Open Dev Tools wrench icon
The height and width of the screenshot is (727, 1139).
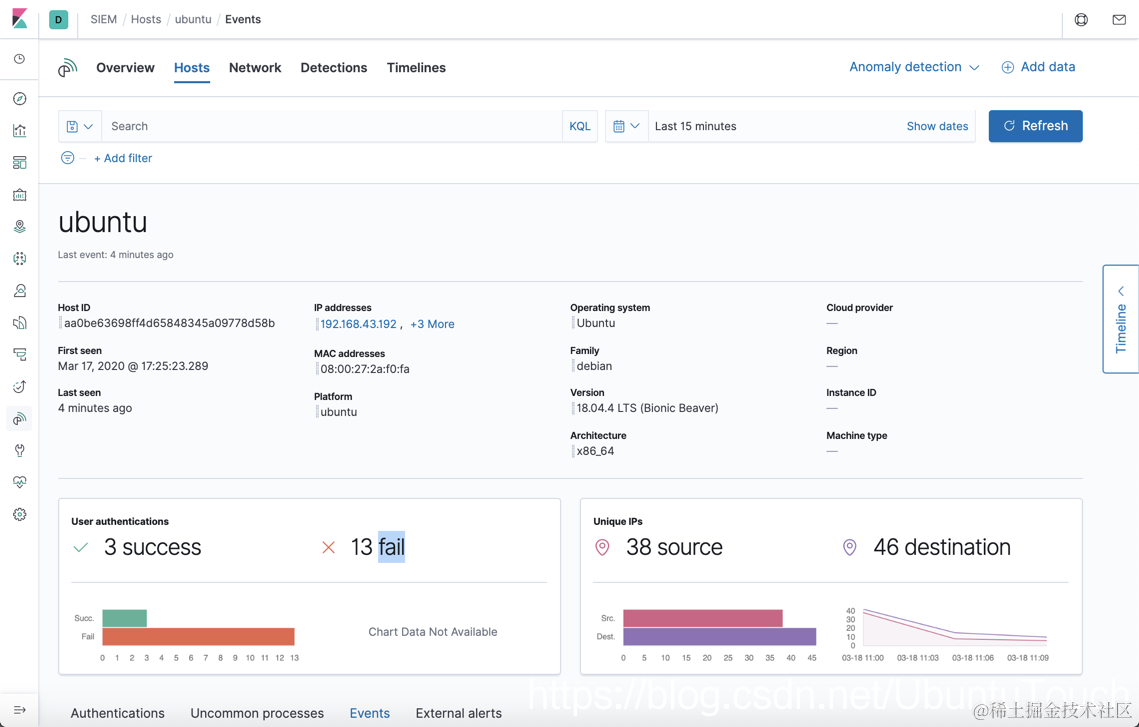[20, 450]
